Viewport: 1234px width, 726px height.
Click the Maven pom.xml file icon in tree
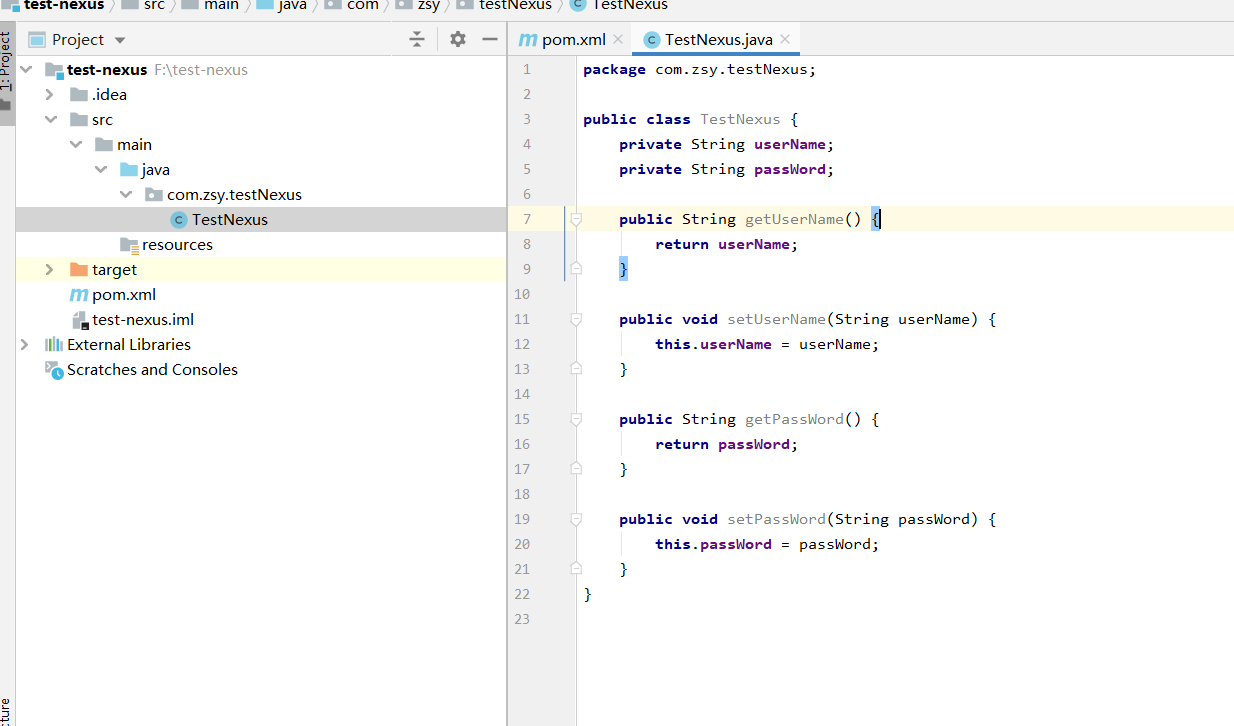point(78,295)
